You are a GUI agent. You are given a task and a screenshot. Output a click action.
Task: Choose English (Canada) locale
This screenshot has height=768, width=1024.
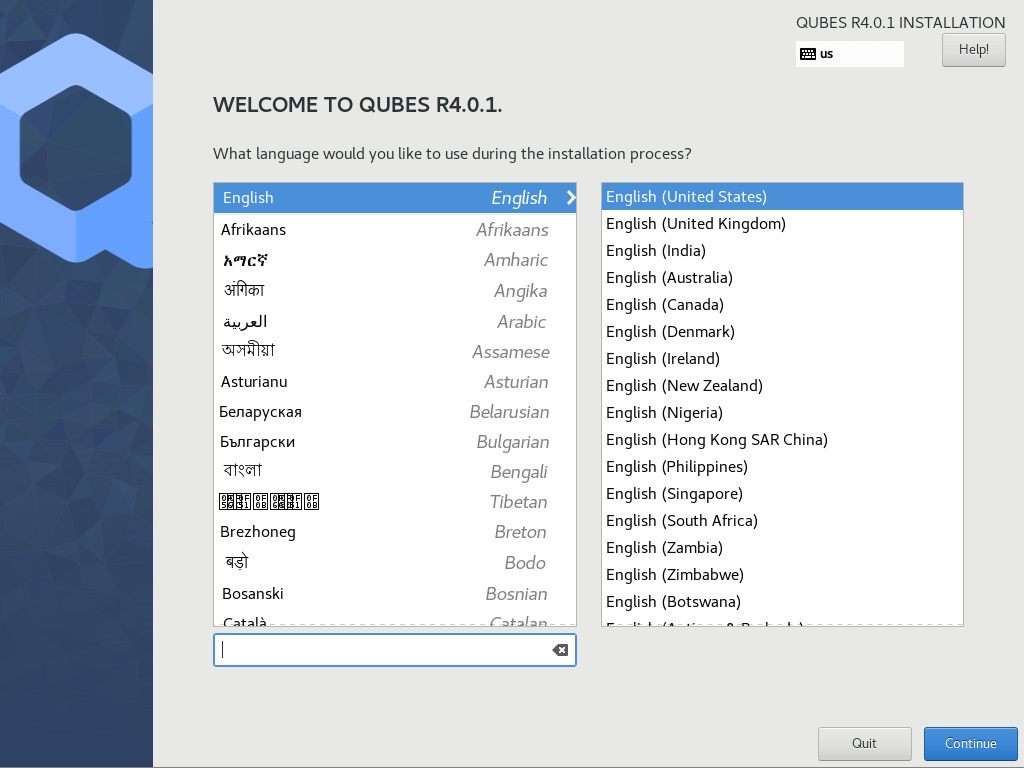click(781, 305)
